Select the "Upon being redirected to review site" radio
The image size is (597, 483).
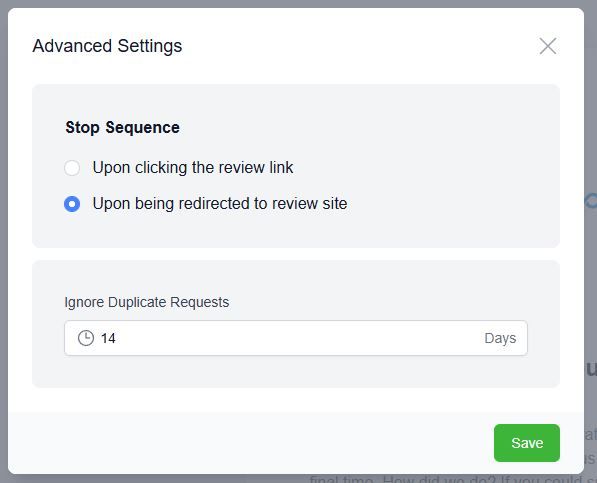(72, 204)
